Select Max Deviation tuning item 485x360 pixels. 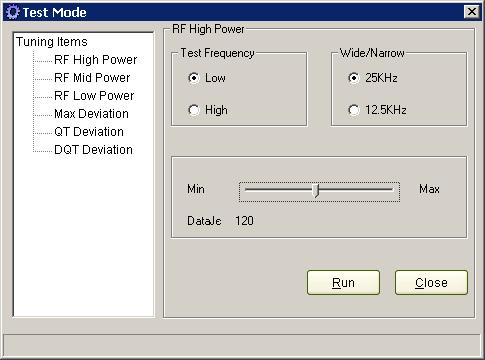click(91, 114)
